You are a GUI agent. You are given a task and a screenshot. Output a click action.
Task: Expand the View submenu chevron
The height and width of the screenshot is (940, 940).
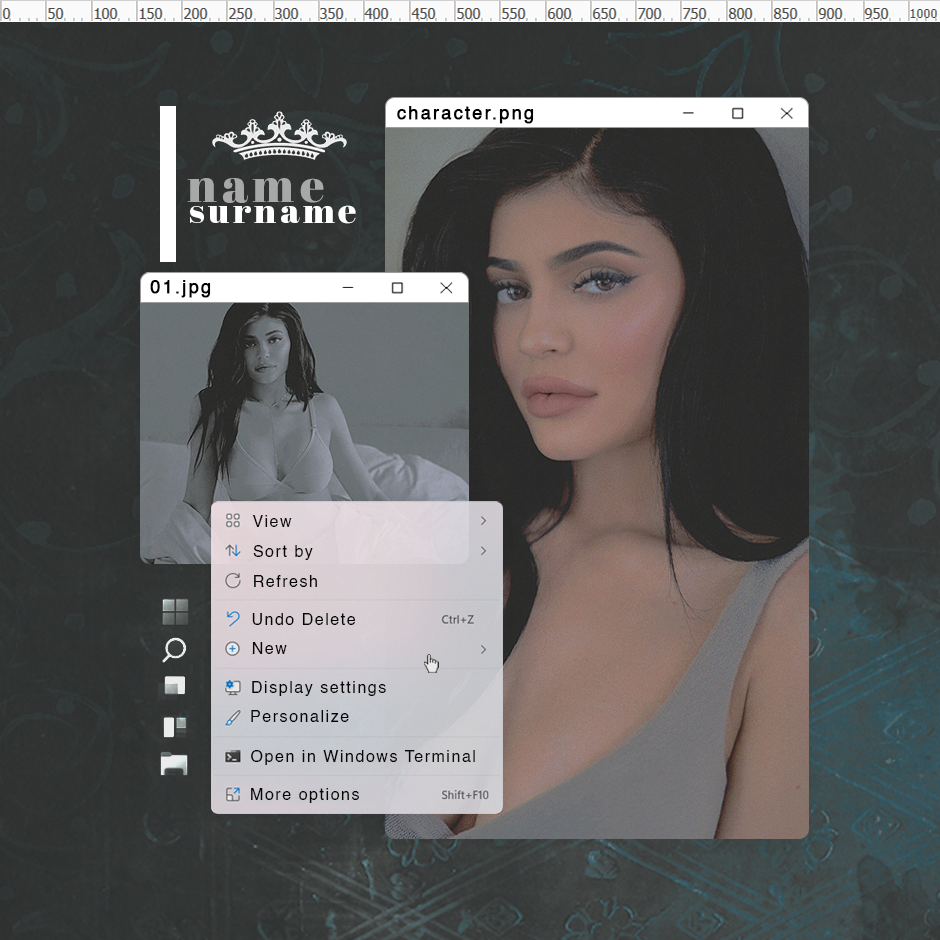[x=483, y=521]
